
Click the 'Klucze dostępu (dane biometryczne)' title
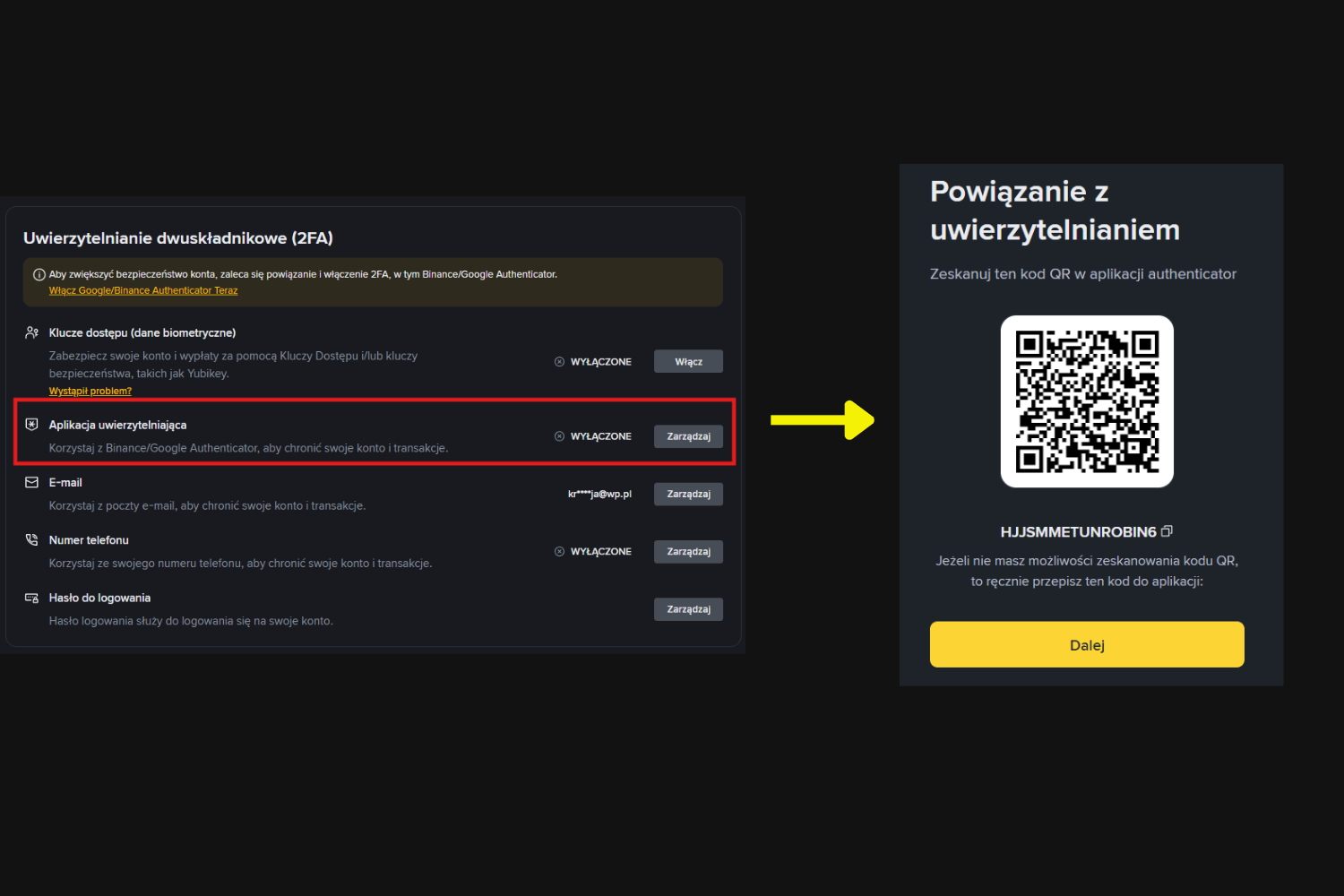point(142,332)
